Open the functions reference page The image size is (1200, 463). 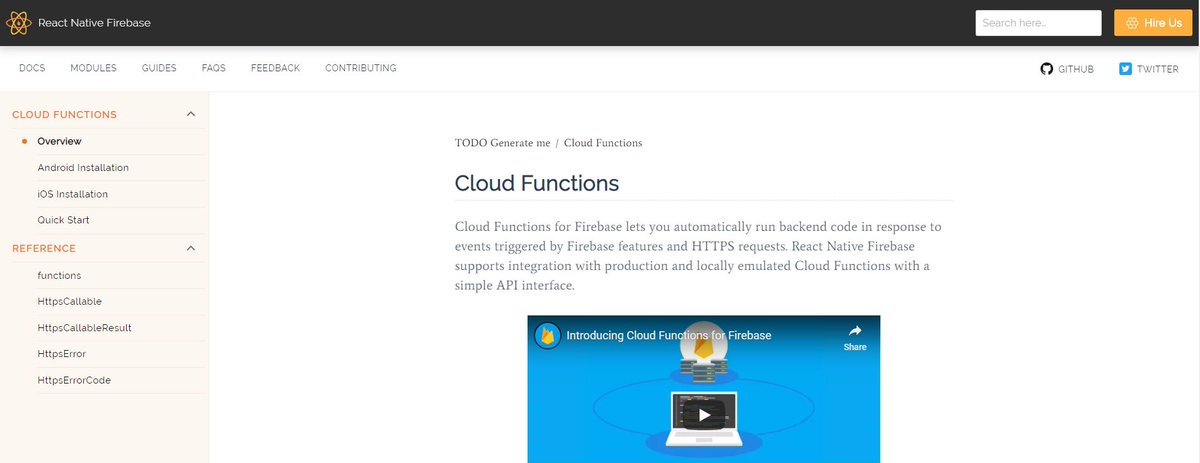(x=59, y=275)
